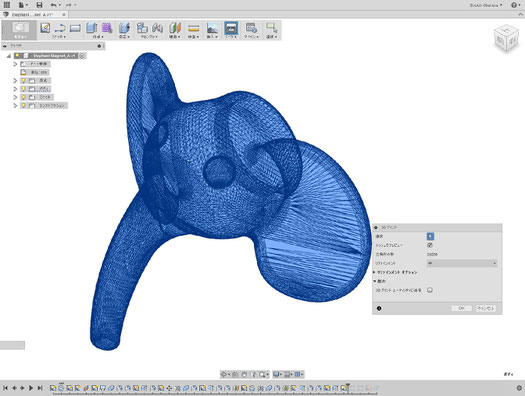Click the Redo arrow

(70, 5)
